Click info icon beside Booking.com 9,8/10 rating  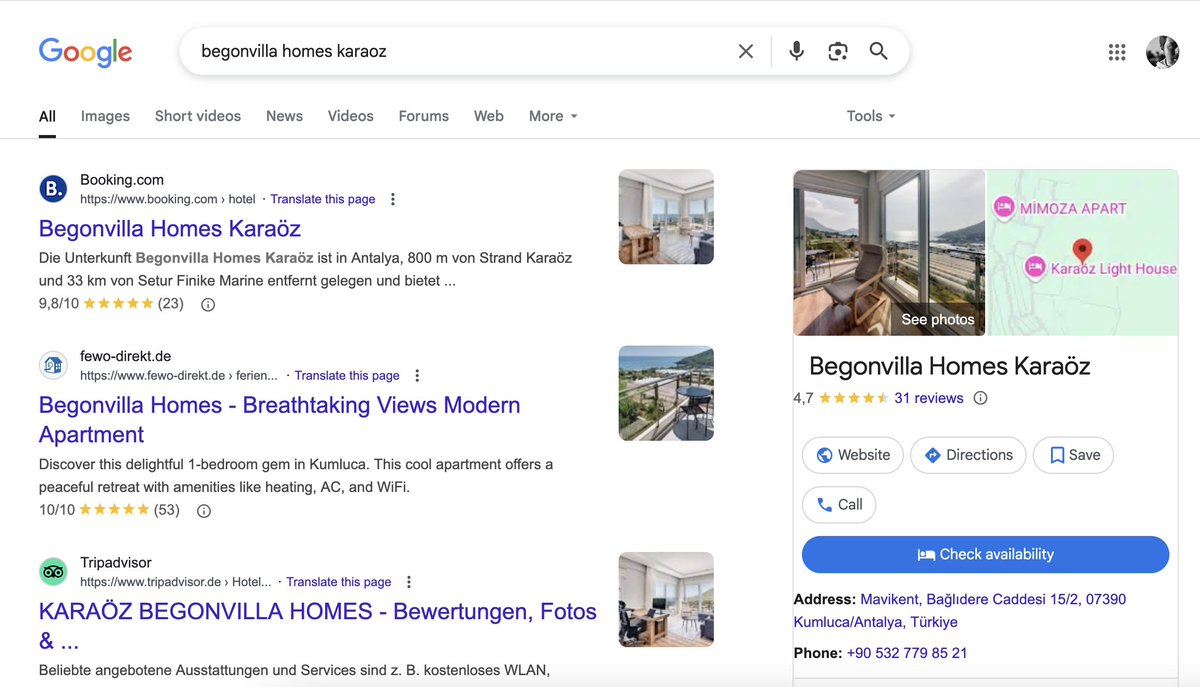tap(208, 304)
